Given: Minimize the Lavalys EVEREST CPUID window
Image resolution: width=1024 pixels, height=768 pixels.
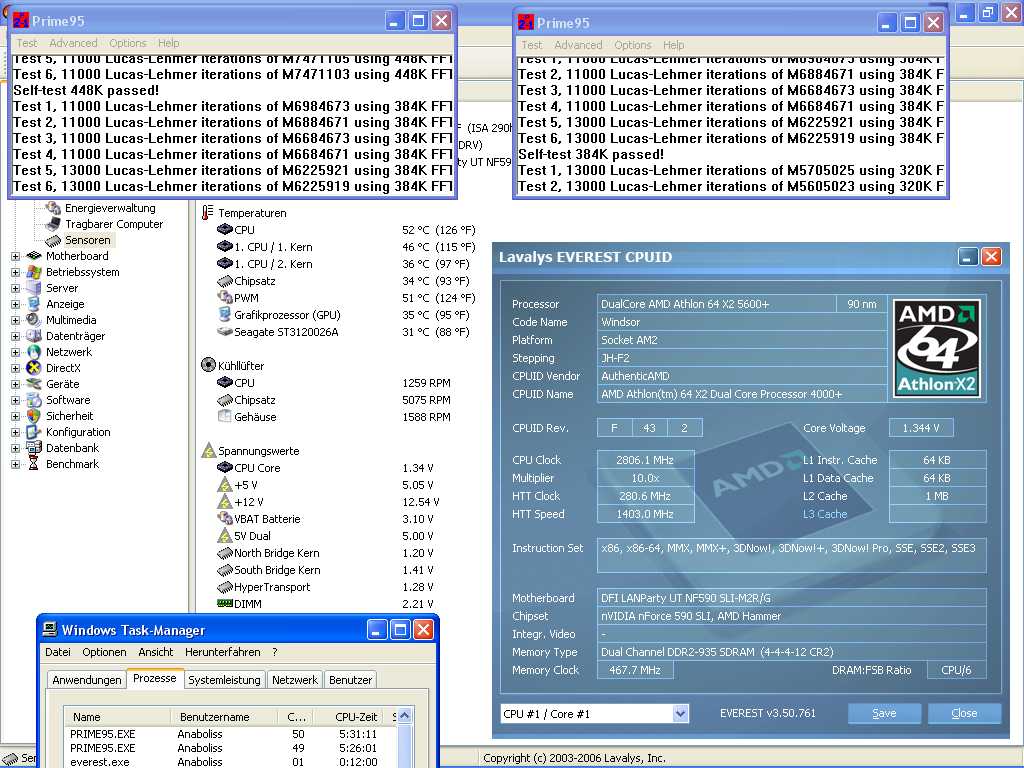Looking at the screenshot, I should (968, 257).
